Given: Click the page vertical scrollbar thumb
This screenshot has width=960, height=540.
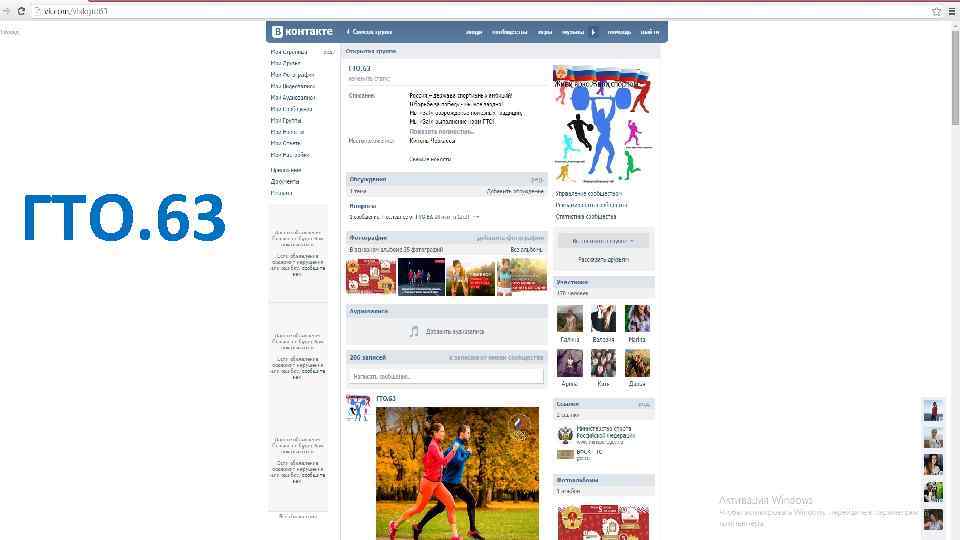Looking at the screenshot, I should click(x=955, y=77).
